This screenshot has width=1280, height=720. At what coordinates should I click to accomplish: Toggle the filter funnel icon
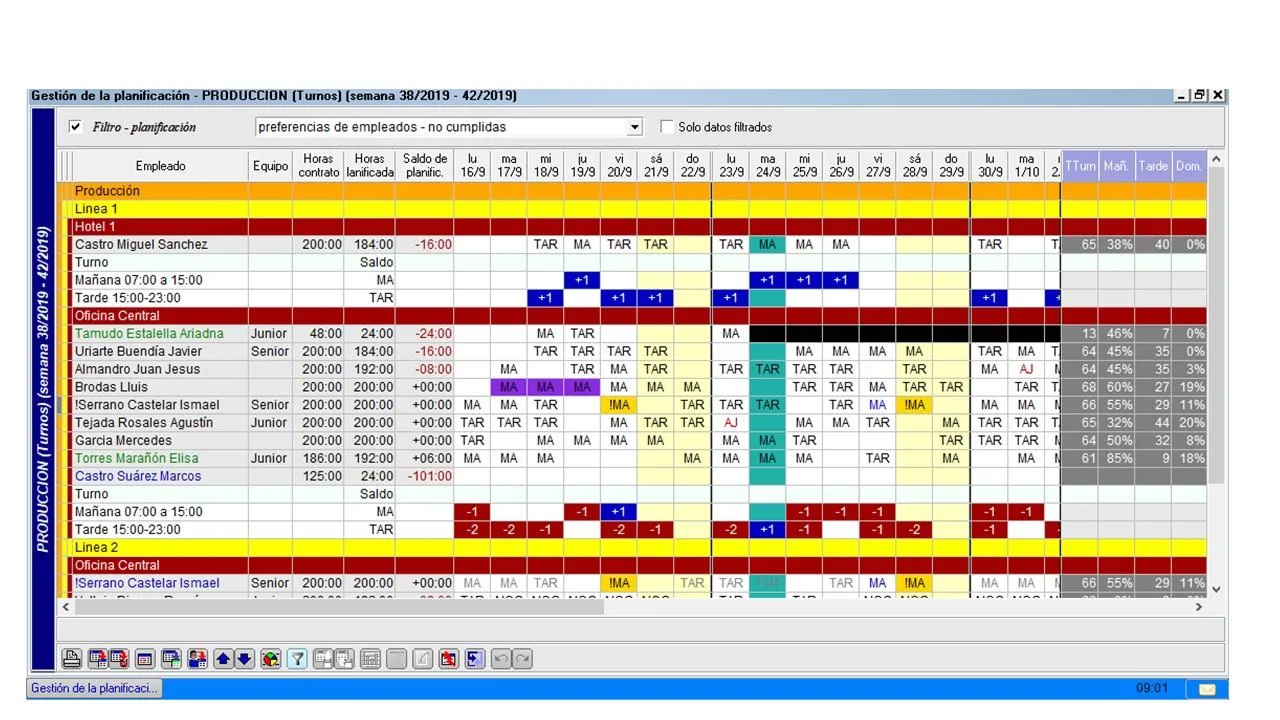[297, 659]
